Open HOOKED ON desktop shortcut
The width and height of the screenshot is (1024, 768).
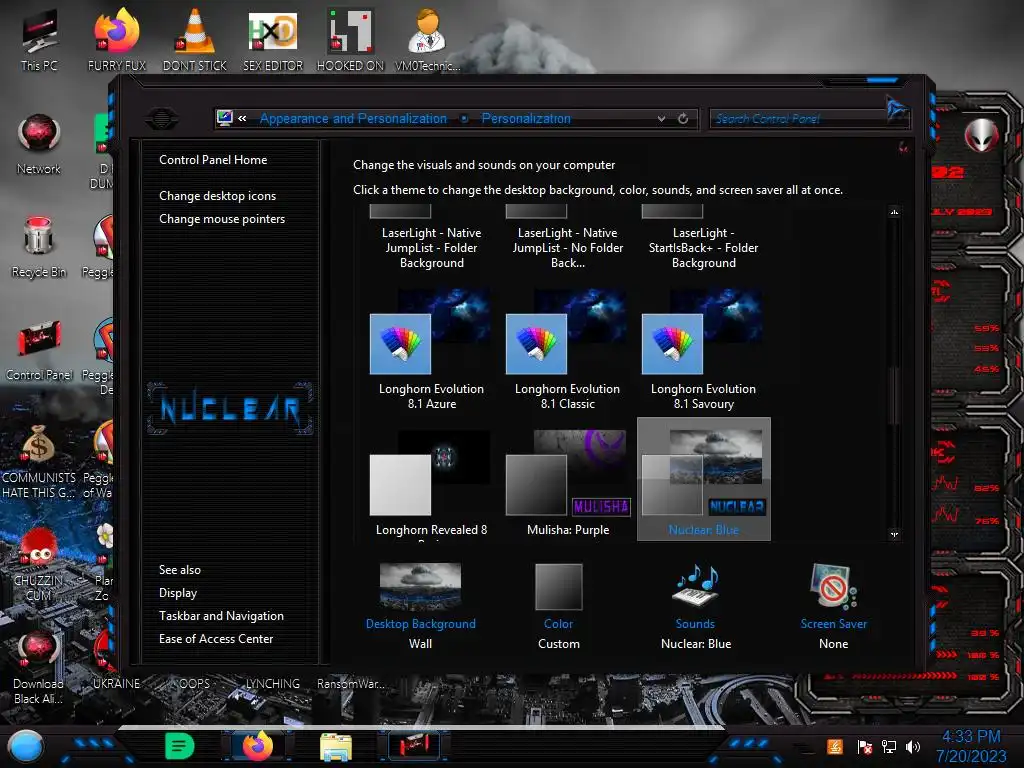click(x=350, y=39)
